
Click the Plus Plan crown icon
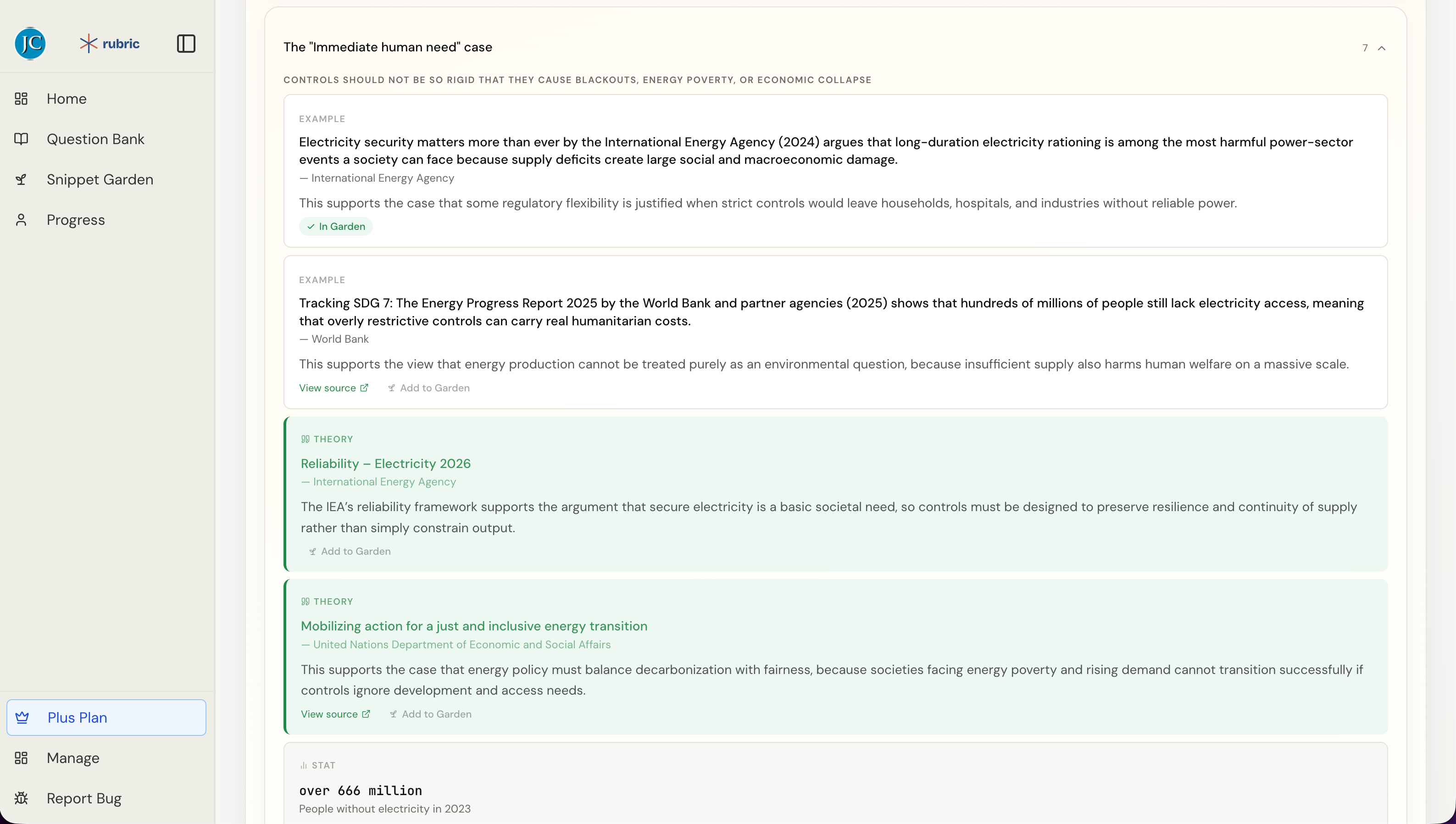pos(22,718)
